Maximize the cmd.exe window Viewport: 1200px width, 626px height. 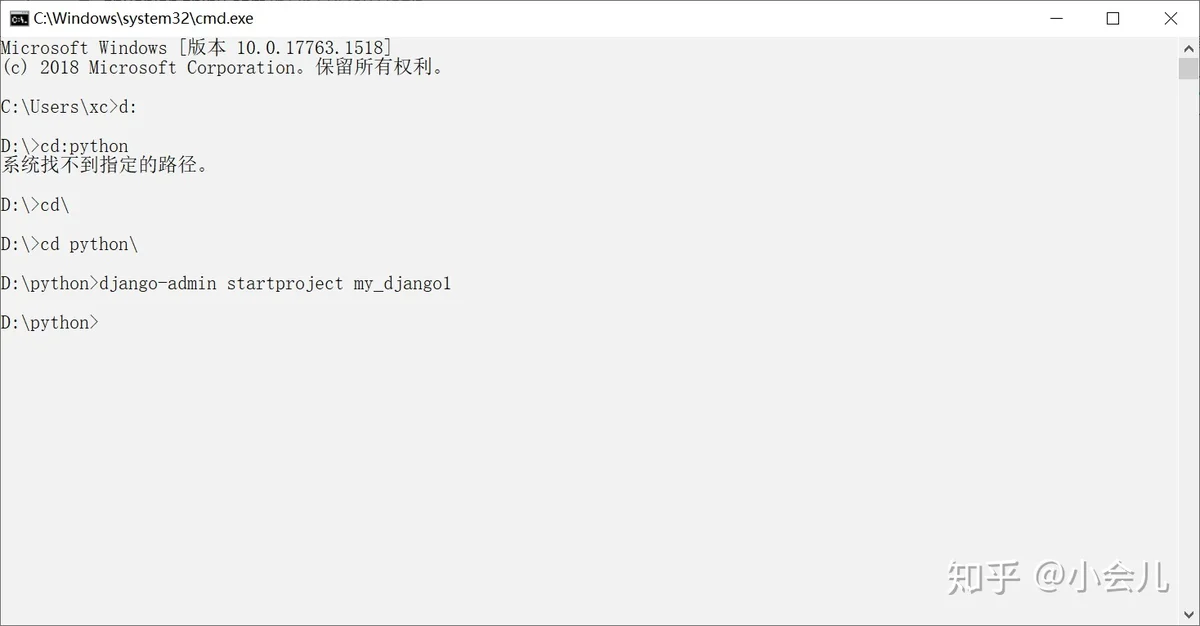pyautogui.click(x=1112, y=18)
